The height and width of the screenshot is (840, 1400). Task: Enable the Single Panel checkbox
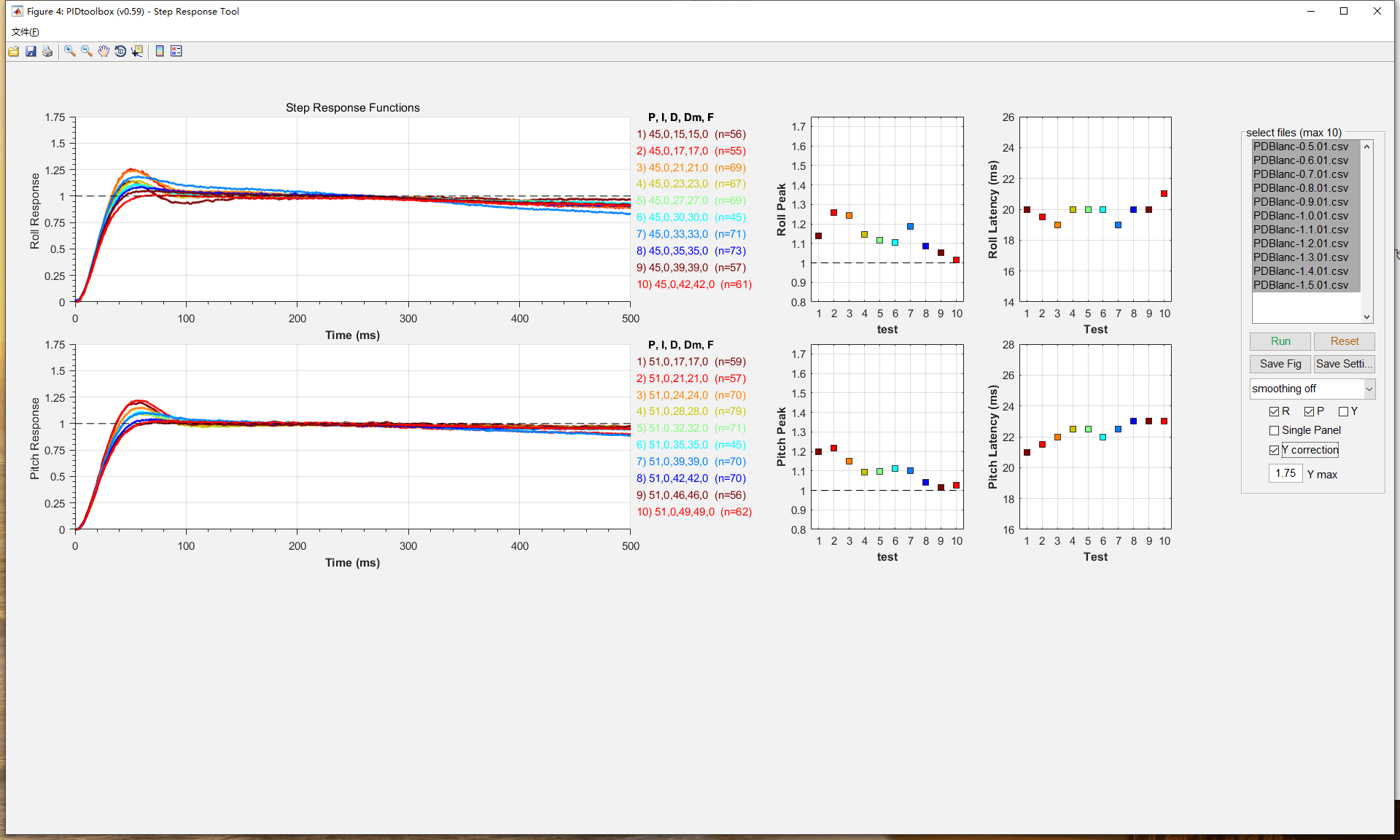click(x=1274, y=430)
